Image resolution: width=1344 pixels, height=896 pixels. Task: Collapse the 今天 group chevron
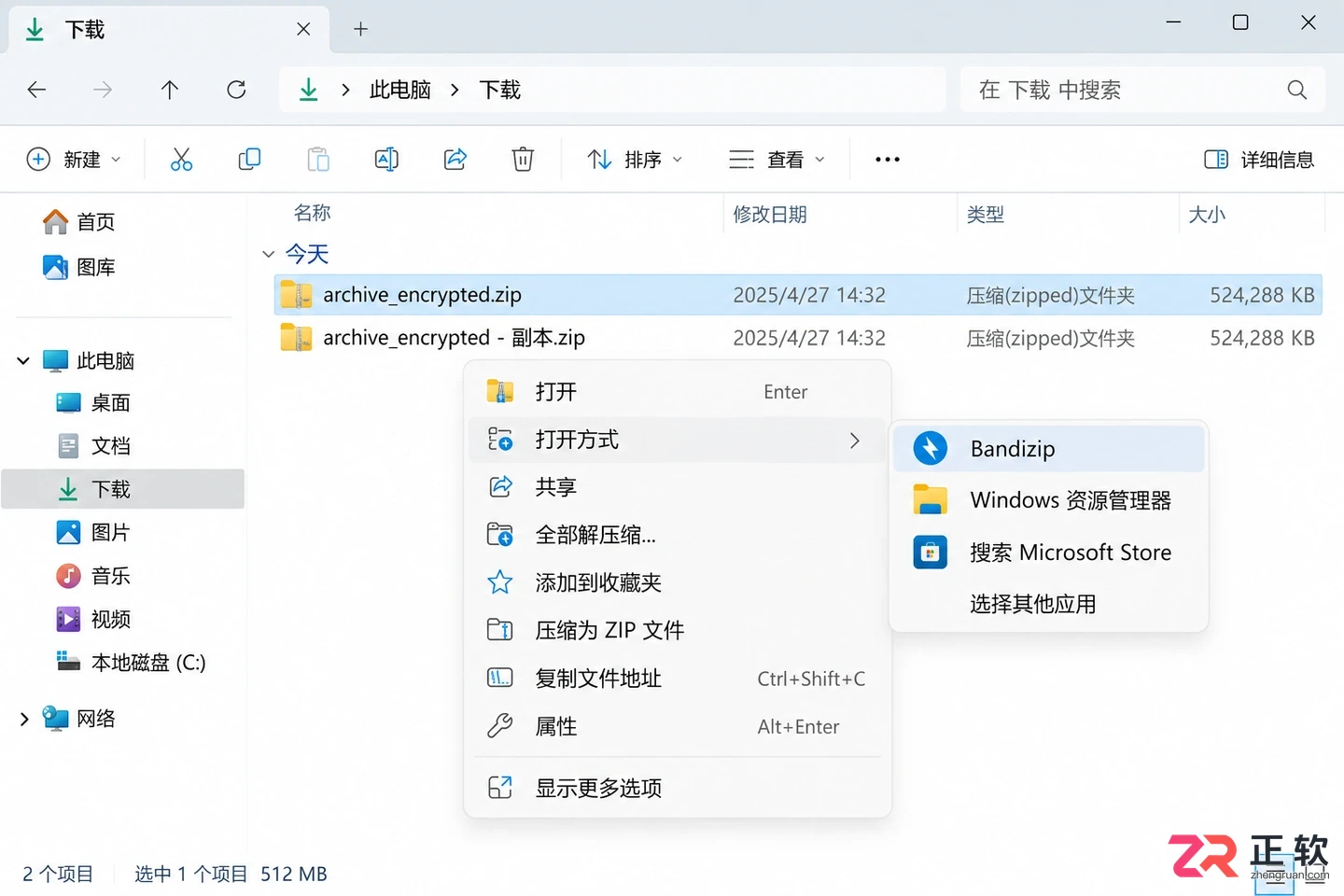[x=269, y=254]
